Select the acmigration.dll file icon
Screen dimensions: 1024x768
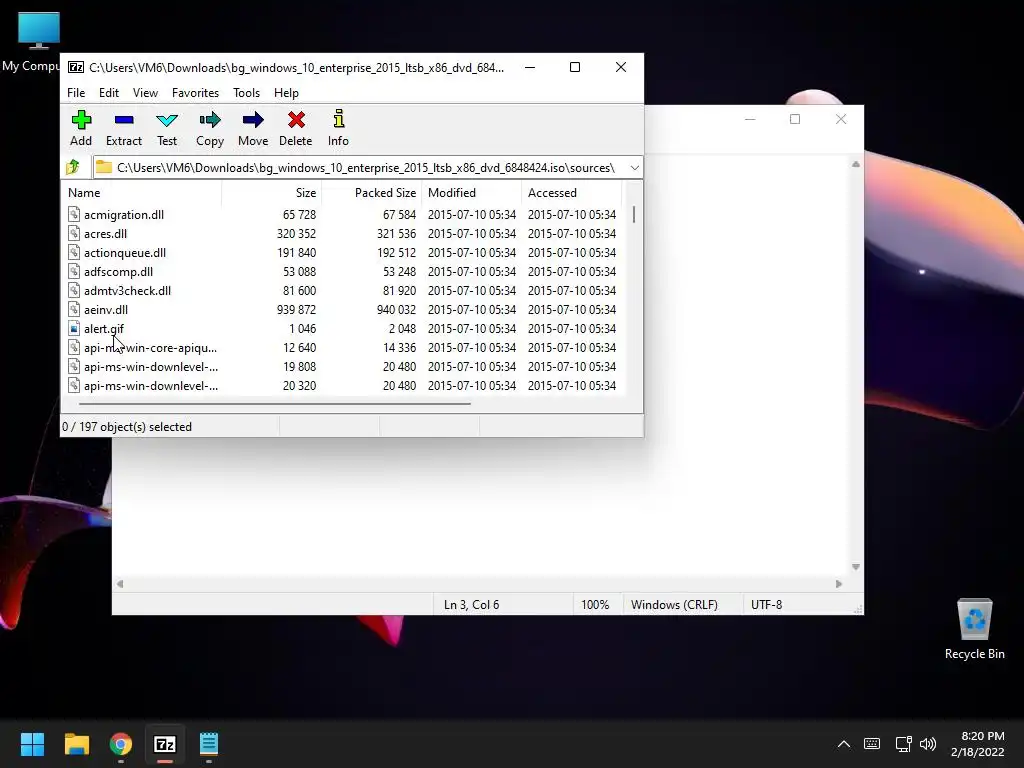[x=74, y=214]
